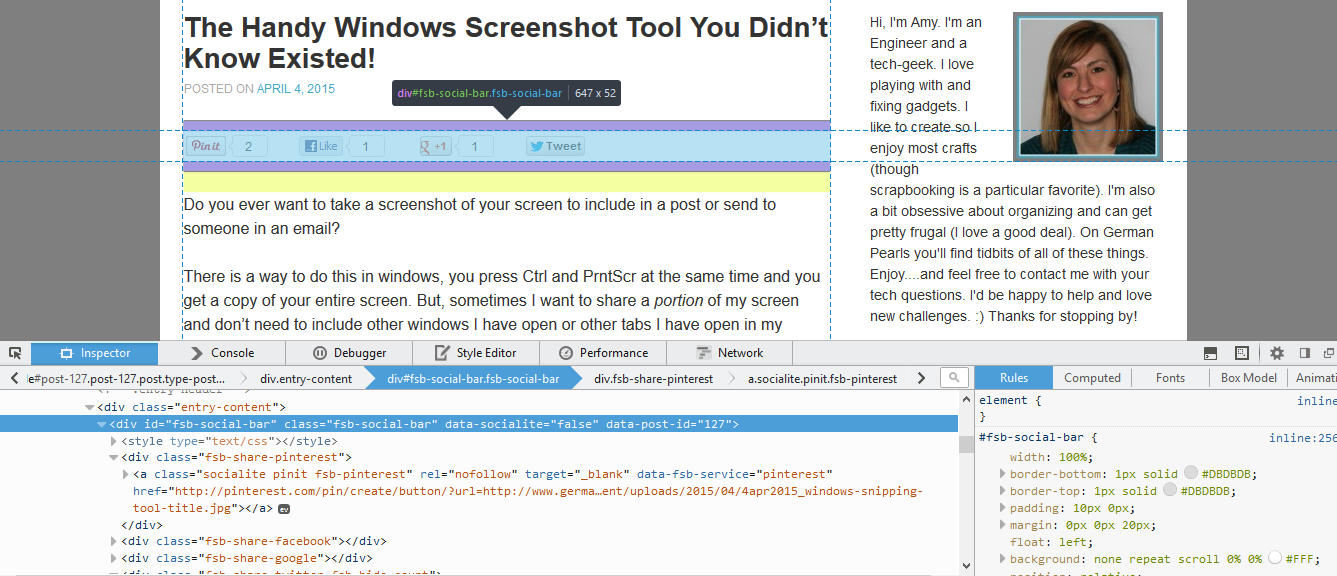Expand the border-bottom CSS property
Image resolution: width=1337 pixels, height=576 pixels.
pyautogui.click(x=1002, y=474)
